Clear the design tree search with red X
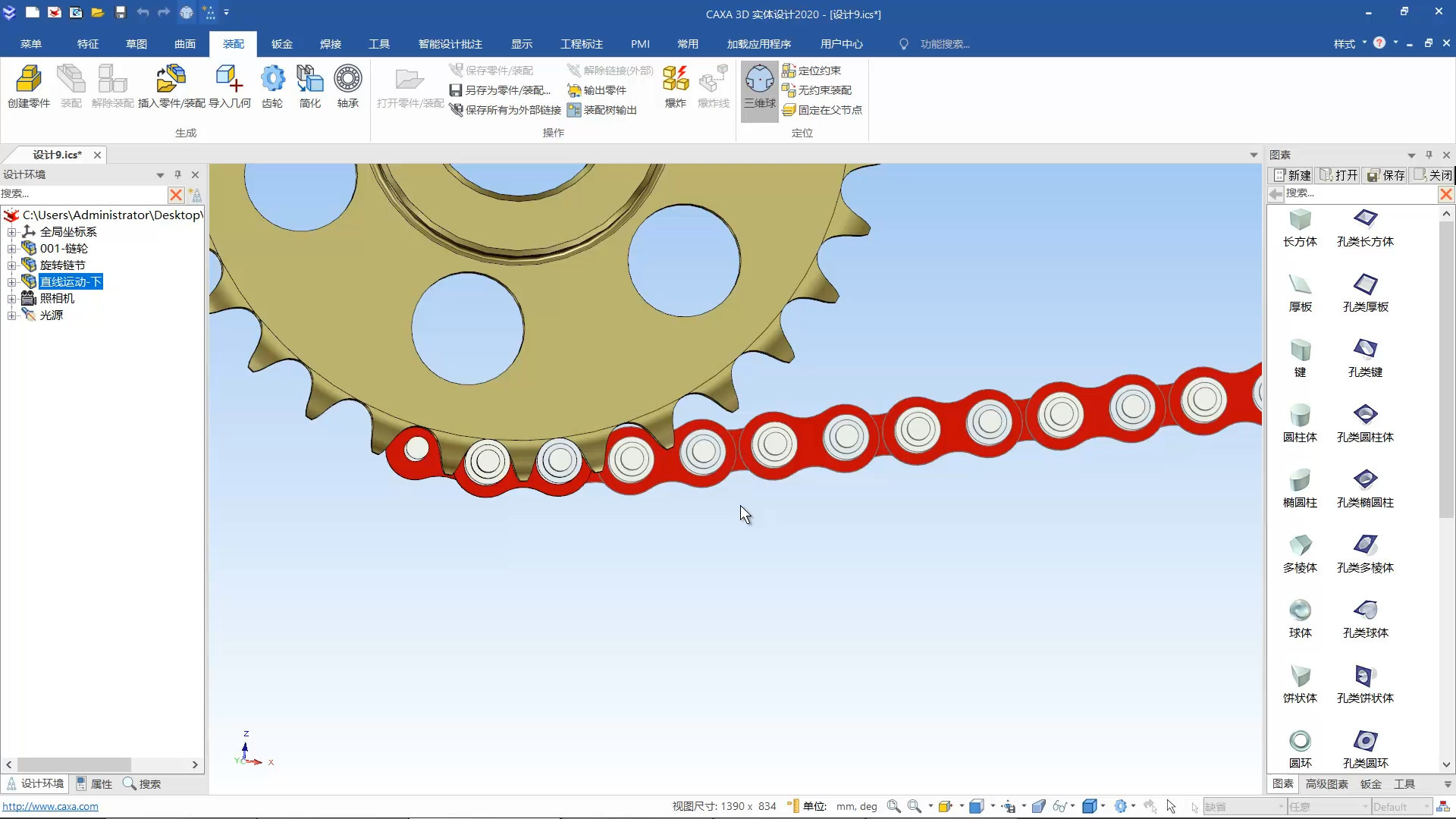The height and width of the screenshot is (819, 1456). coord(176,195)
